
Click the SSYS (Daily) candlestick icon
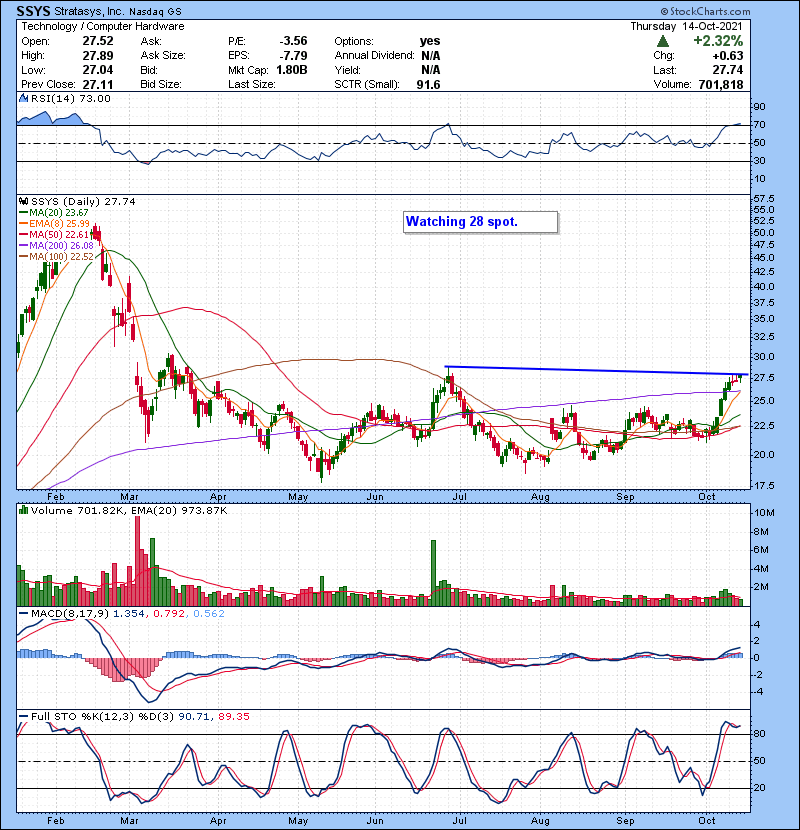click(23, 202)
